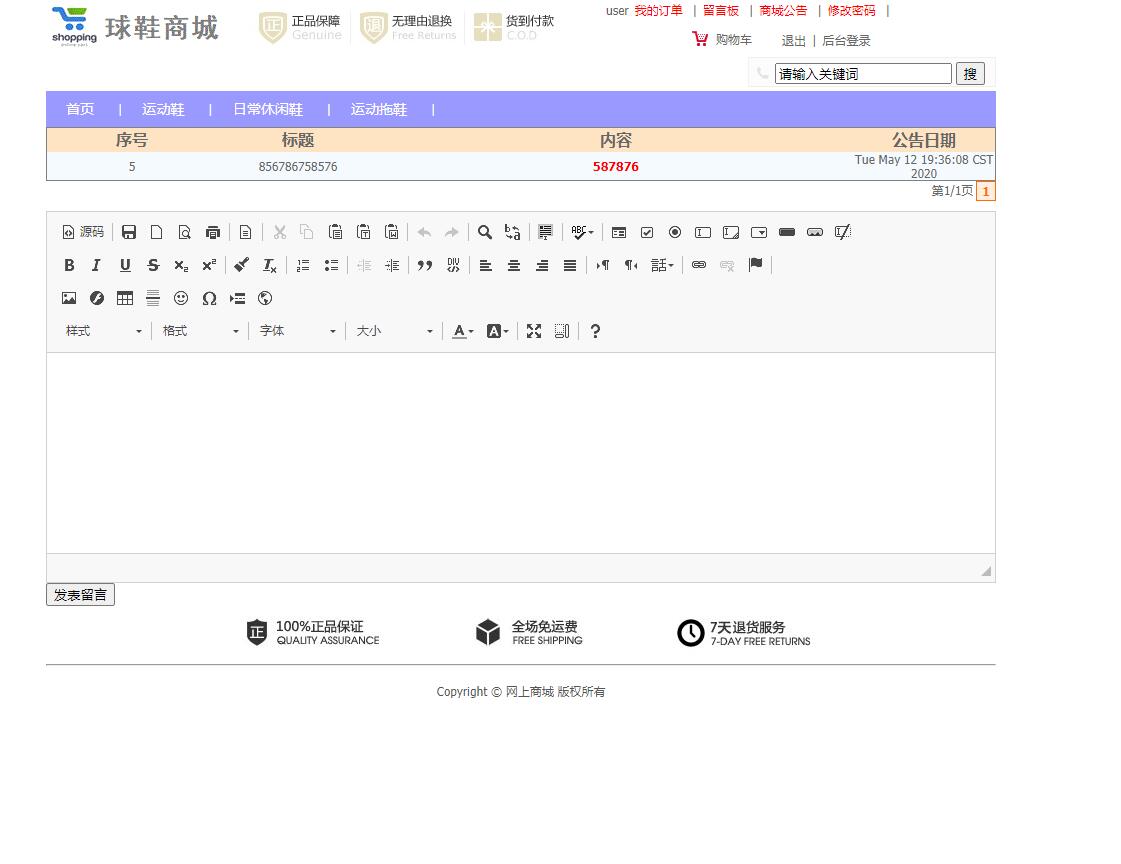This screenshot has width=1121, height=864.
Task: Open the 字体 font dropdown
Action: (x=297, y=331)
